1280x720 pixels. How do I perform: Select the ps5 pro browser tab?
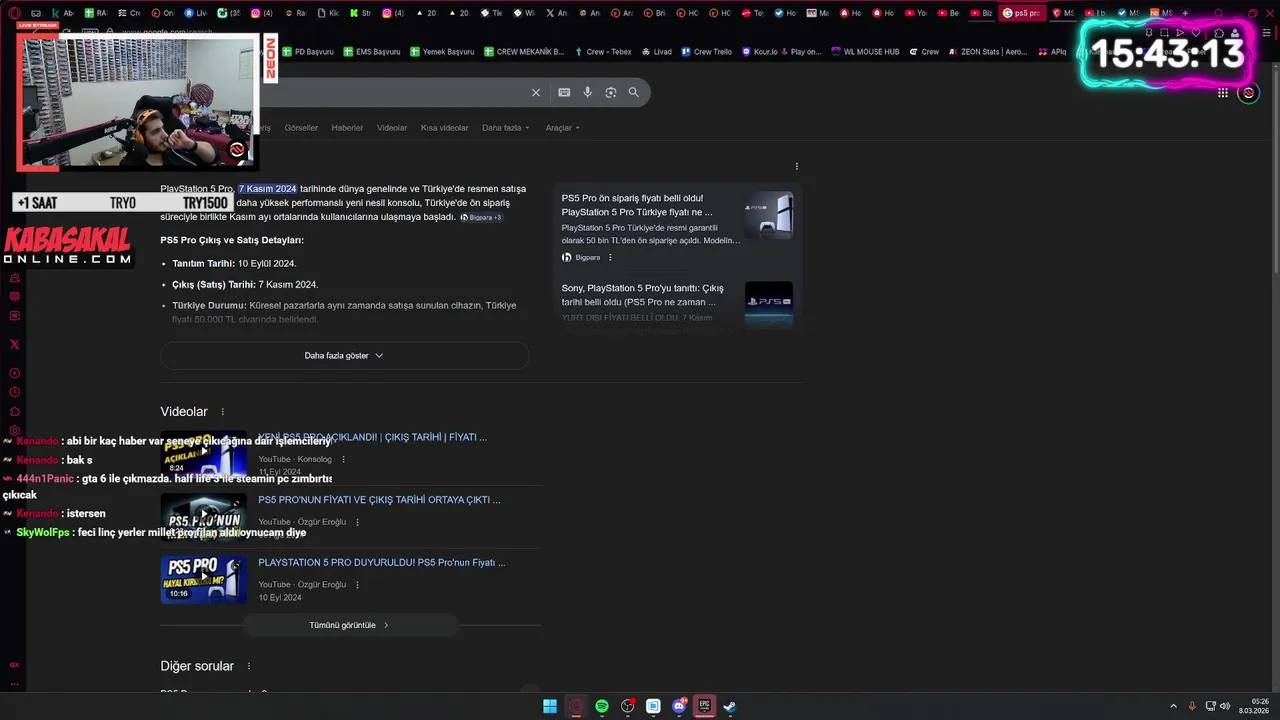pos(1021,13)
